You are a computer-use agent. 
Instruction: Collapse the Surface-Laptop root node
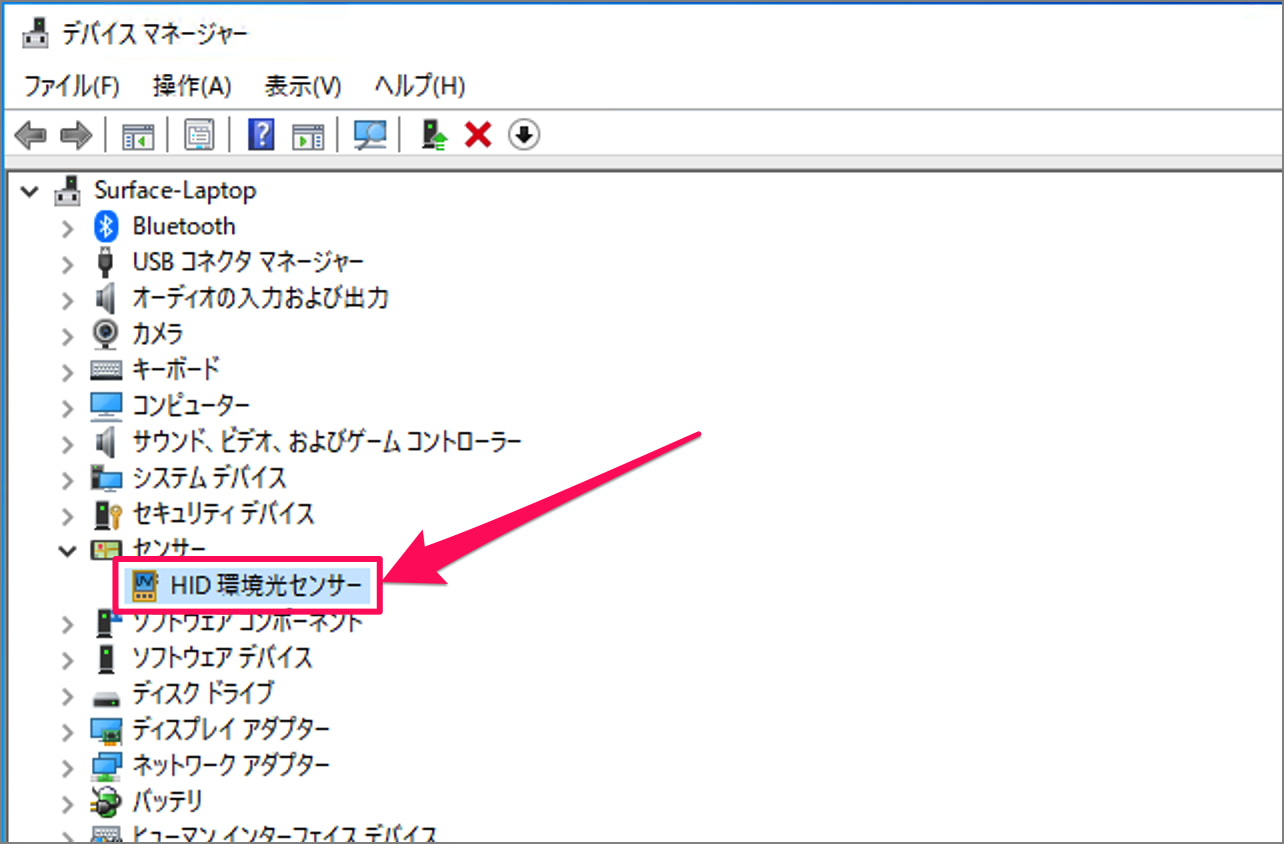30,190
